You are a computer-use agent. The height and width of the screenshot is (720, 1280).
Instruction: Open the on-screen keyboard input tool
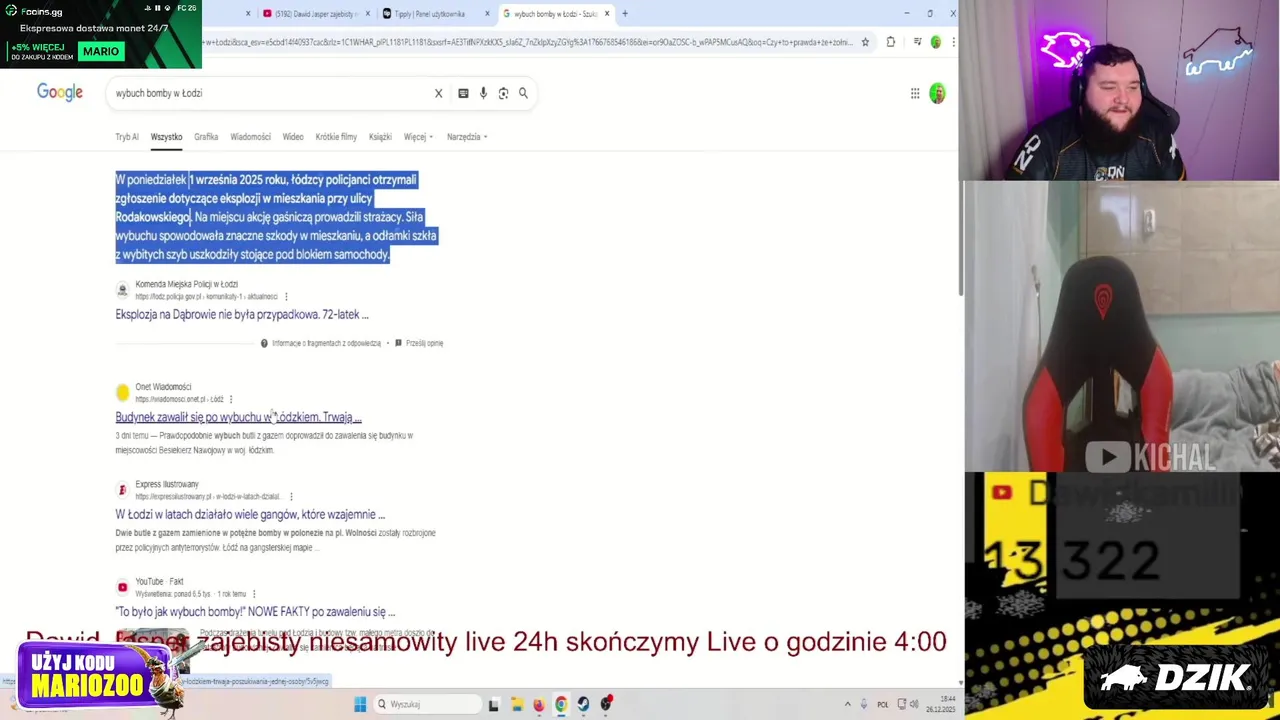tap(463, 93)
